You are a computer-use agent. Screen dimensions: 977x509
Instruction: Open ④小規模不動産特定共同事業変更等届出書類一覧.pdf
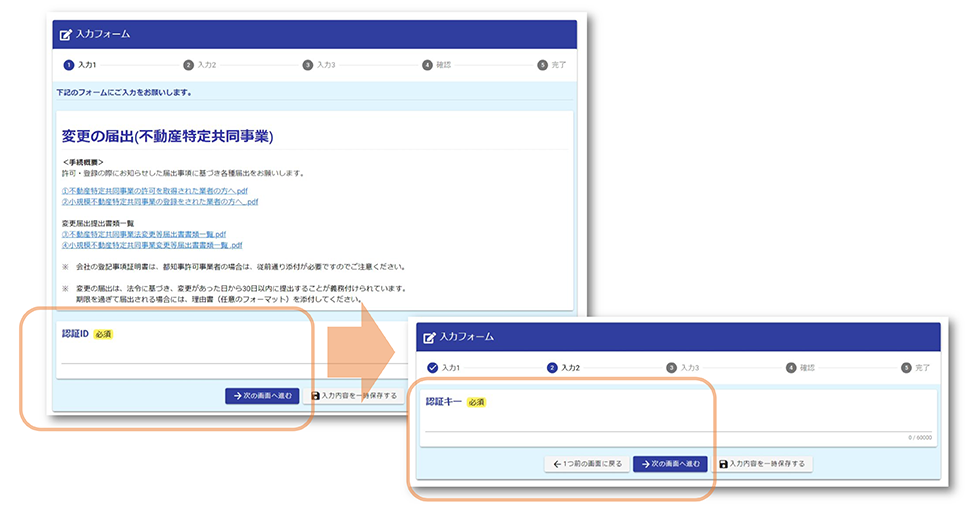[151, 245]
